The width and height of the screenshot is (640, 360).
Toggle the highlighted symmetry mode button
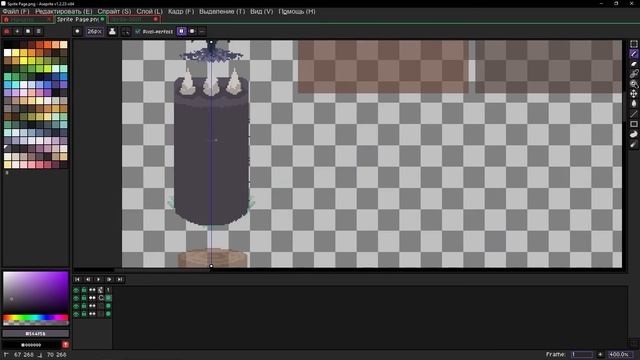[181, 31]
